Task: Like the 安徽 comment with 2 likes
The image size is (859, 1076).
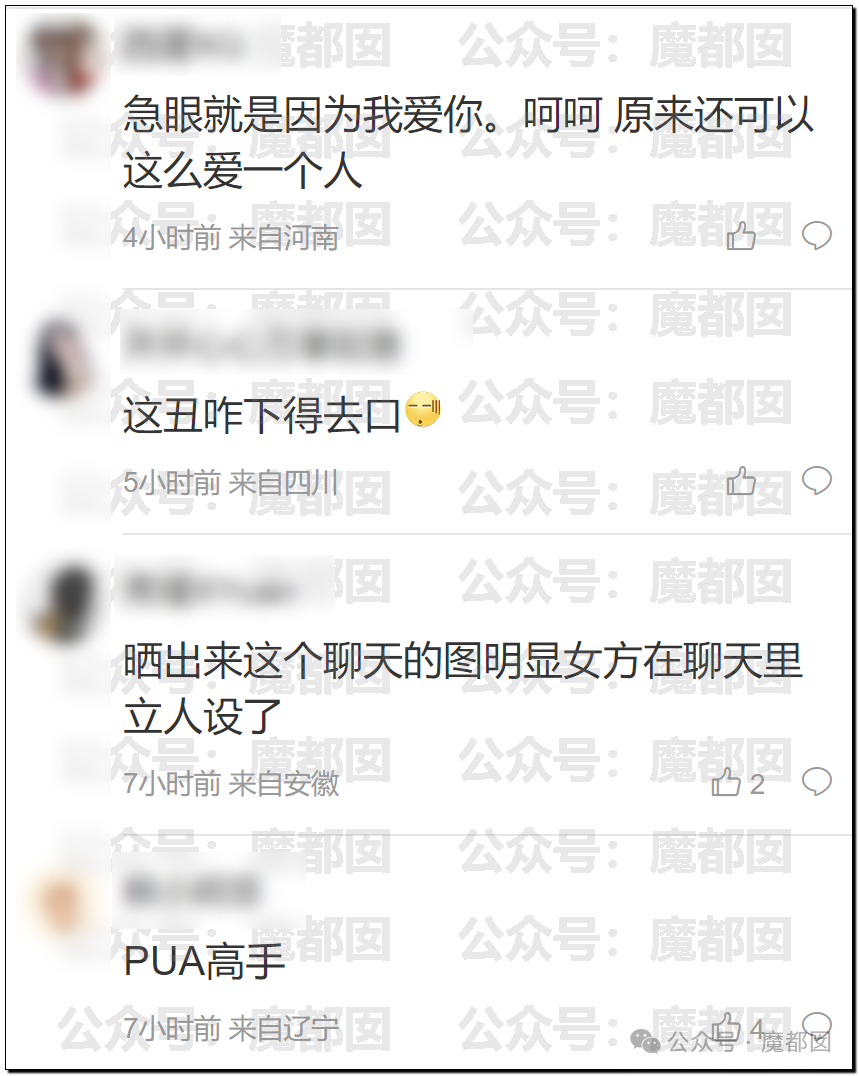Action: (x=738, y=782)
